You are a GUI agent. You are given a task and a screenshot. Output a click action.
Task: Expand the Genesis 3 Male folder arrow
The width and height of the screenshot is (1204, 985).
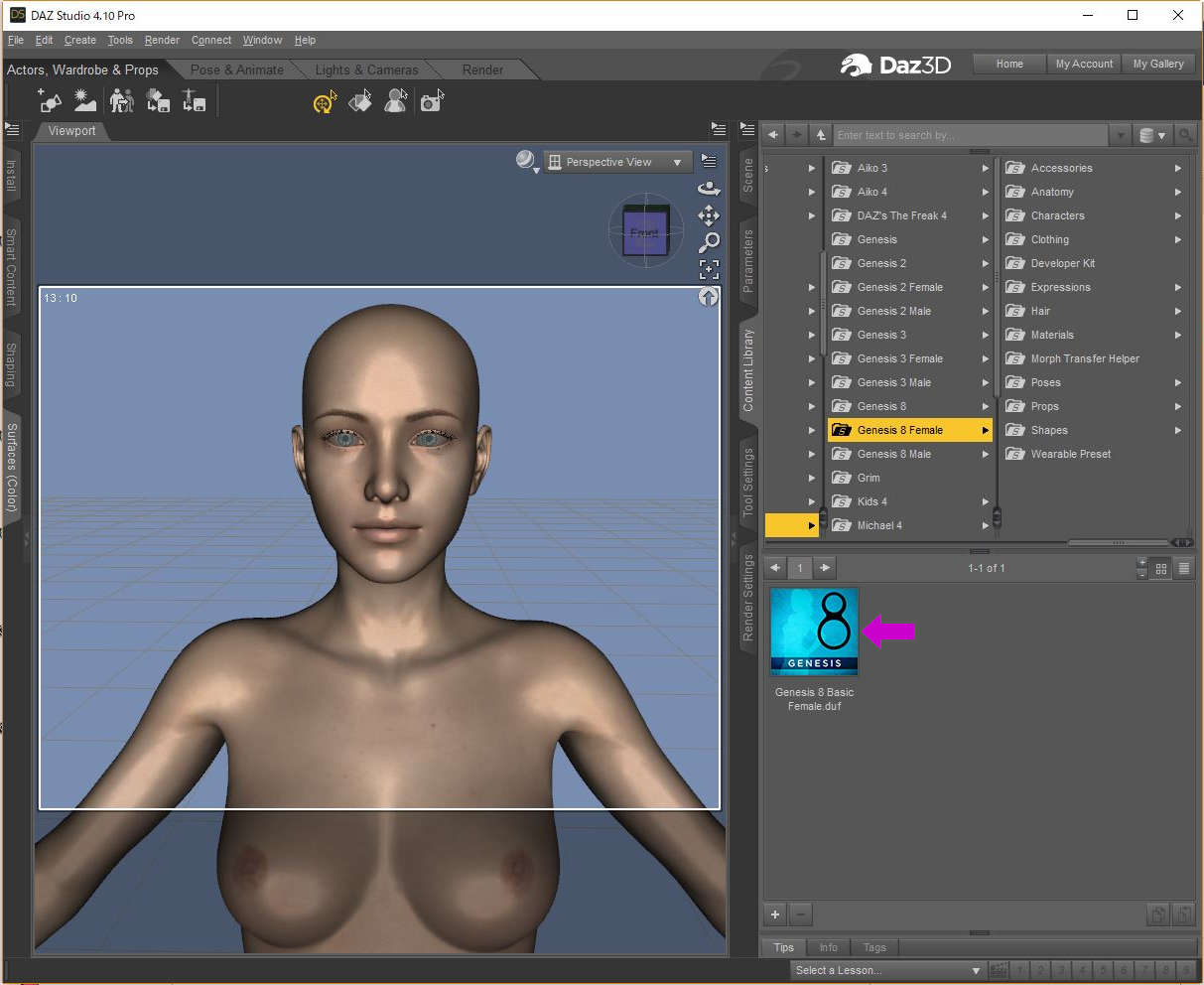(x=985, y=382)
